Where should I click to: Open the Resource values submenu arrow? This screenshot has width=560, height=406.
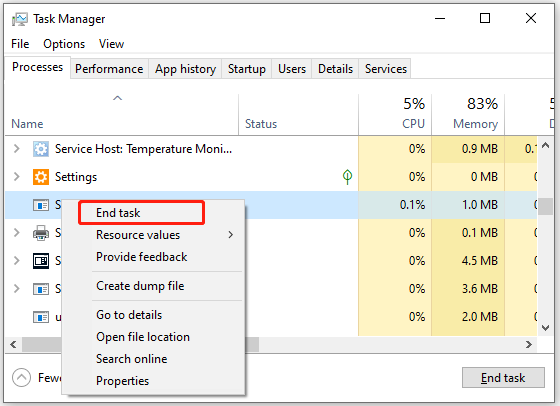231,235
